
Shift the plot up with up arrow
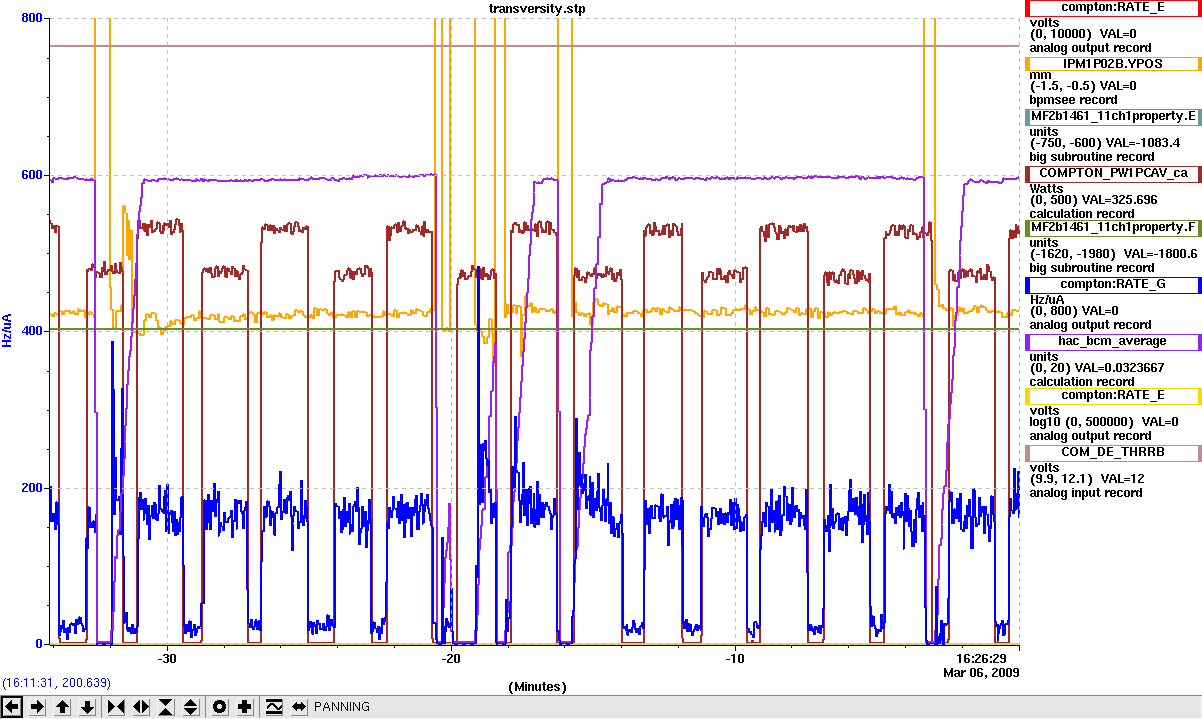click(63, 707)
